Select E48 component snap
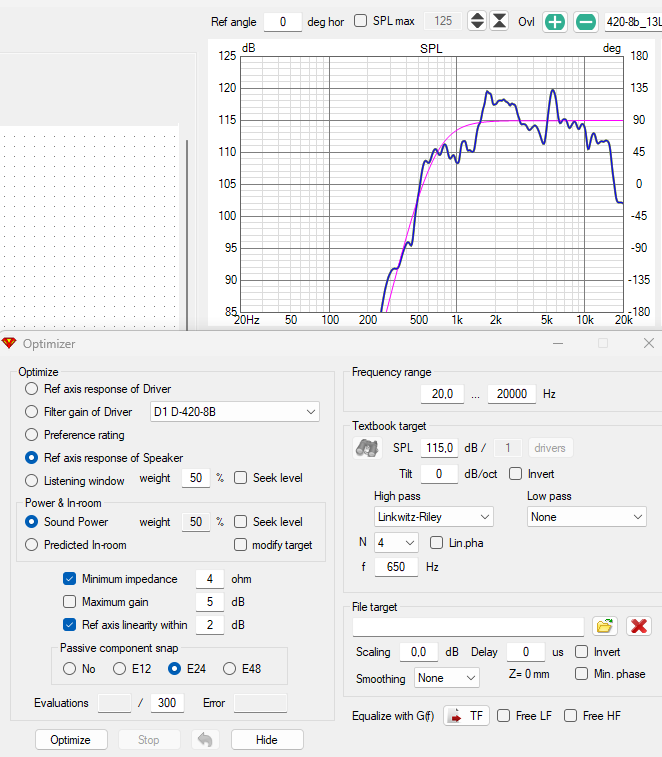The width and height of the screenshot is (662, 757). [x=229, y=669]
